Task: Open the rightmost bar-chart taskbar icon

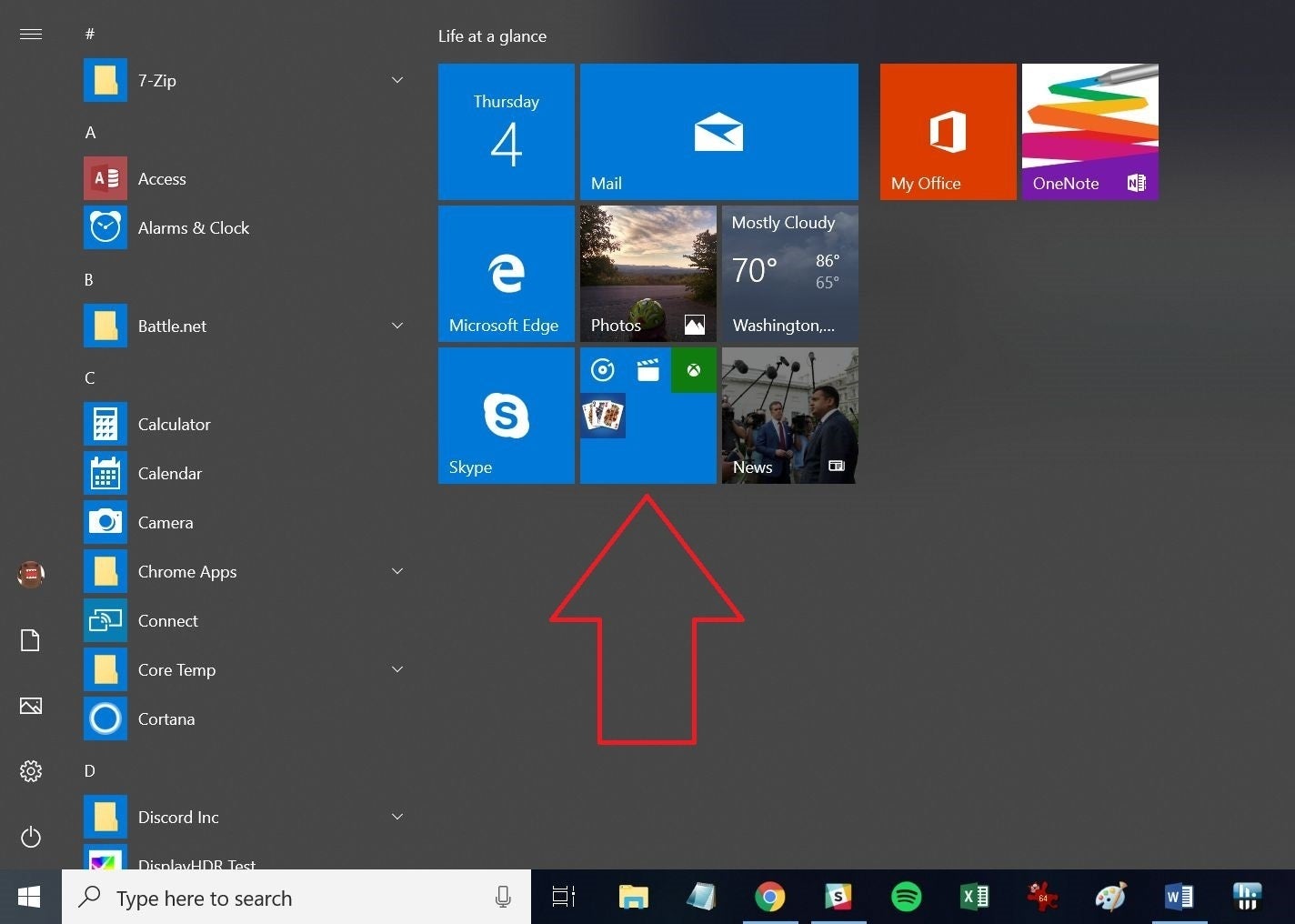Action: point(1247,898)
